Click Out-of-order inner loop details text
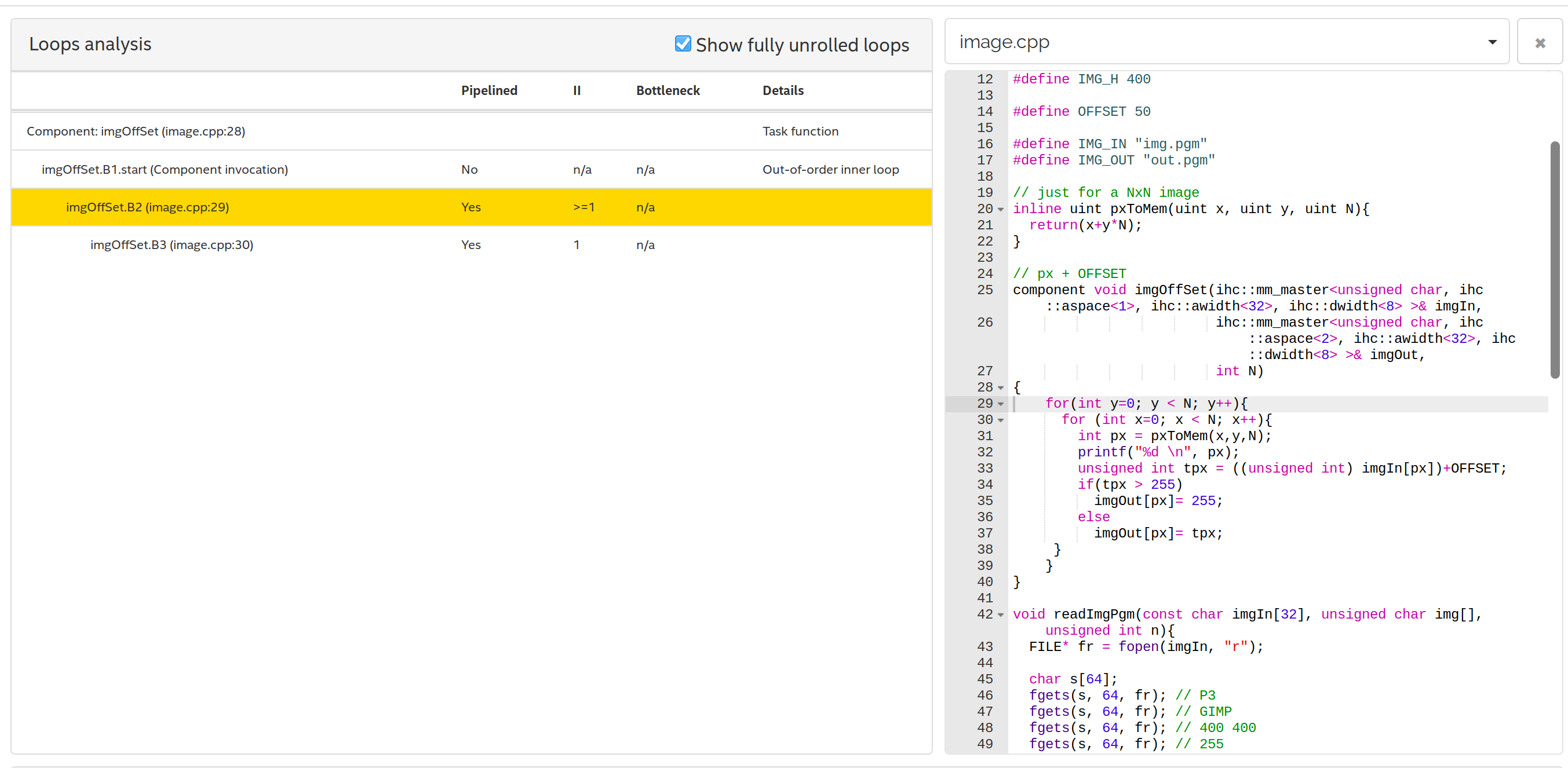The height and width of the screenshot is (768, 1568). coord(830,170)
